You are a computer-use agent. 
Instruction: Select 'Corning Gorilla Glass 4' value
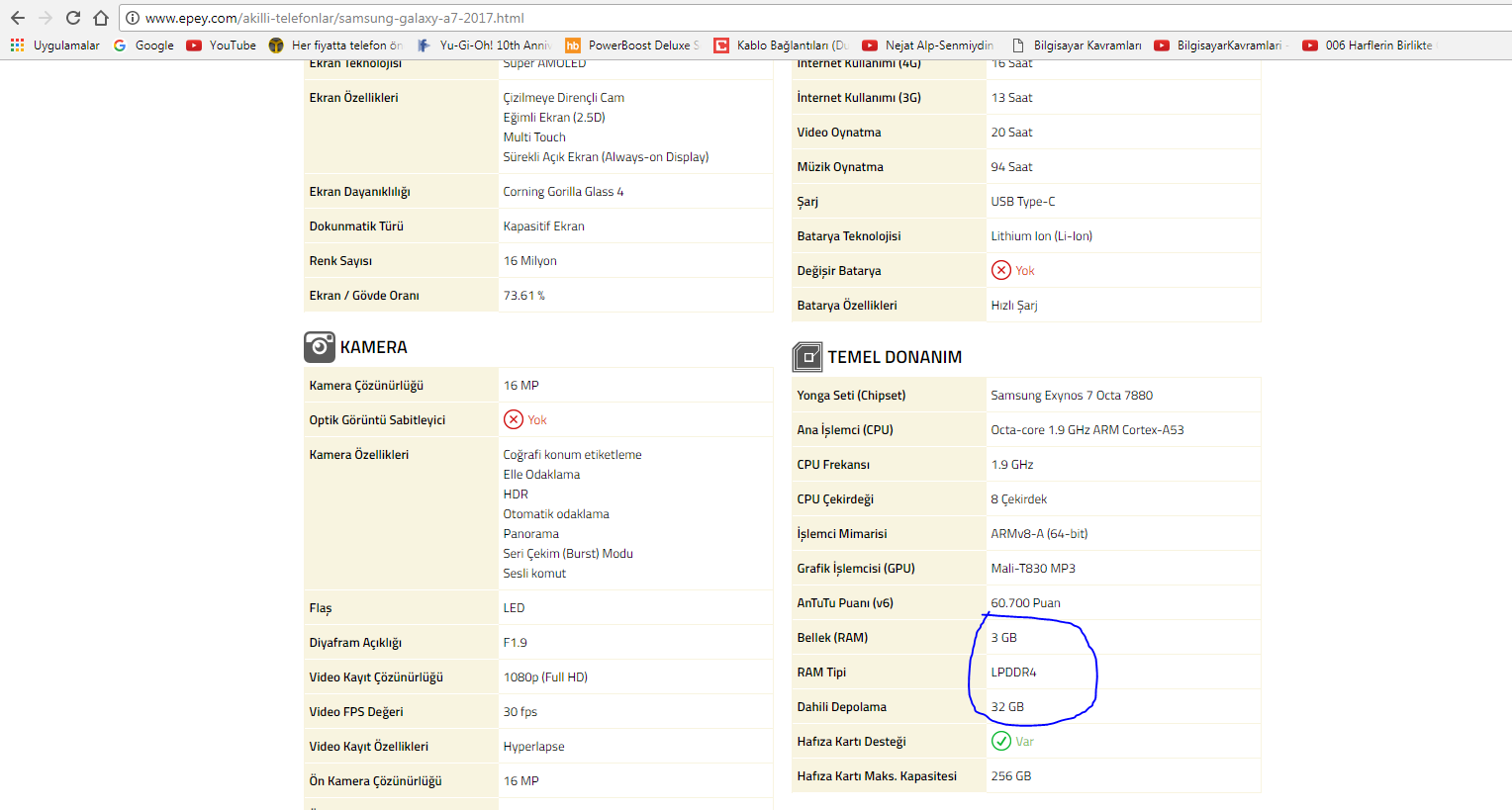pos(563,192)
